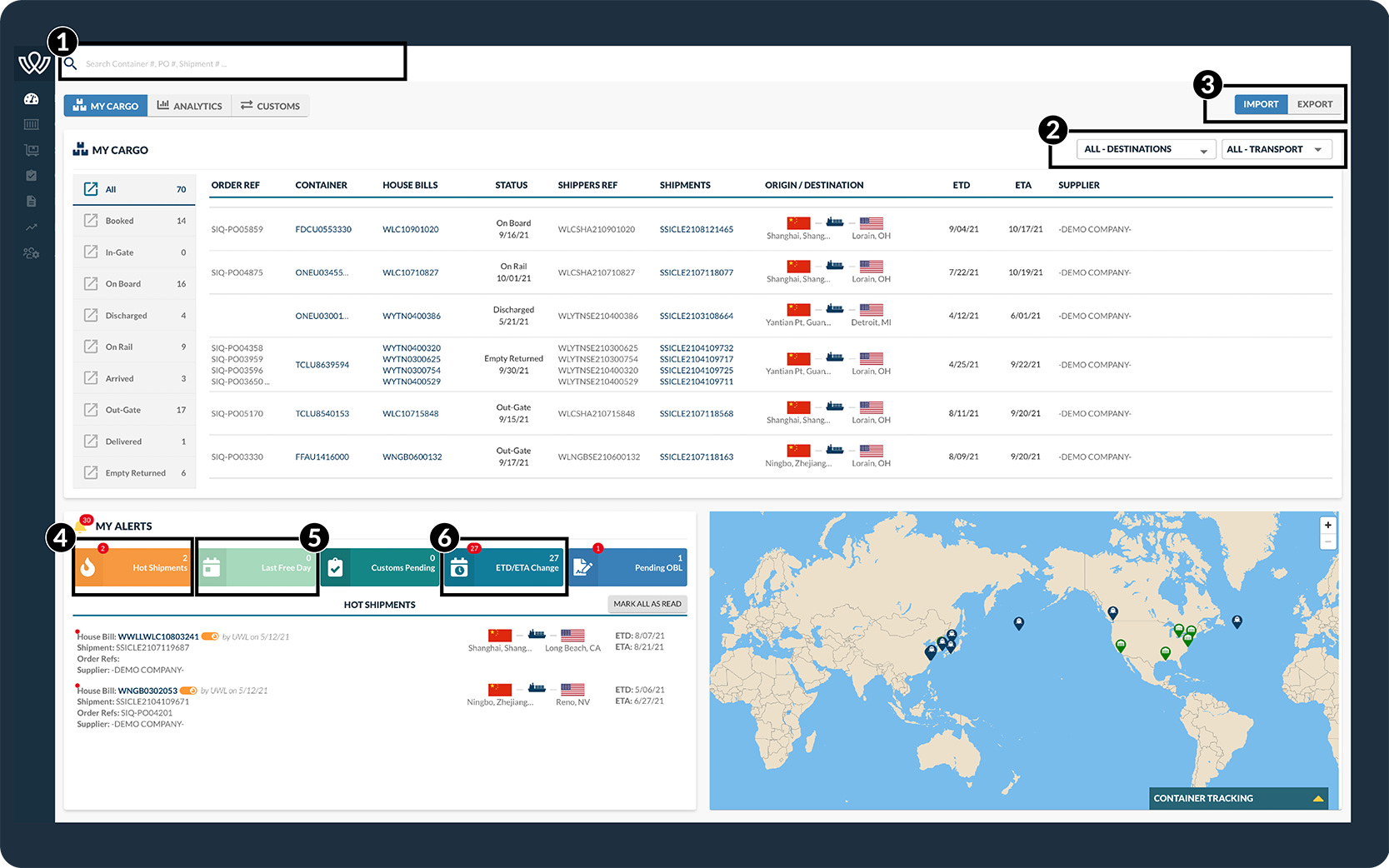Toggle hot switch for house bill WWLLWLC10803241
1389x868 pixels.
coord(210,636)
